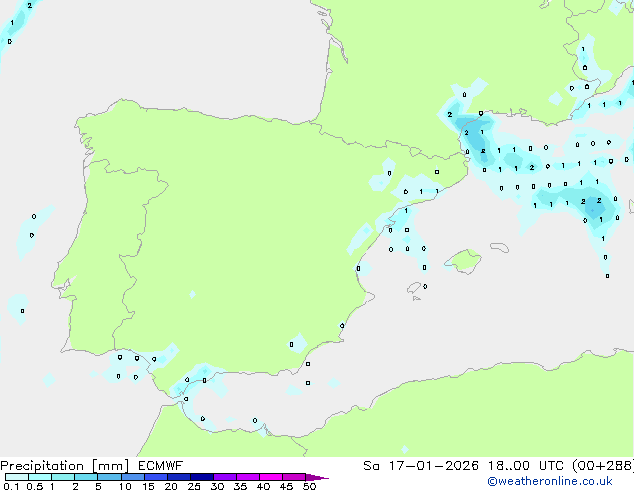
Task: Click the "0.5" legend scale number
Action: point(35,486)
